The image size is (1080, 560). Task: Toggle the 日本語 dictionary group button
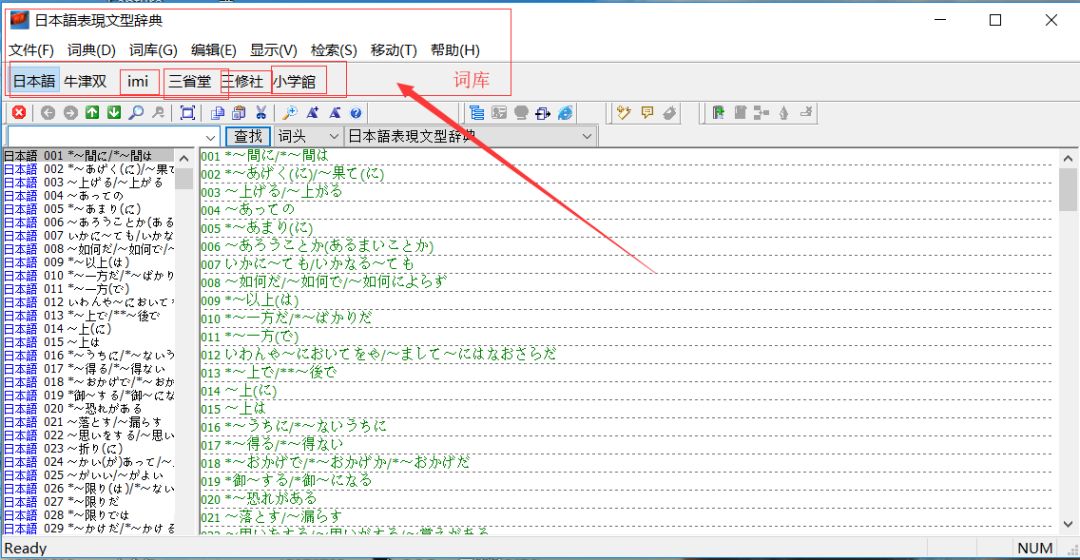click(34, 81)
